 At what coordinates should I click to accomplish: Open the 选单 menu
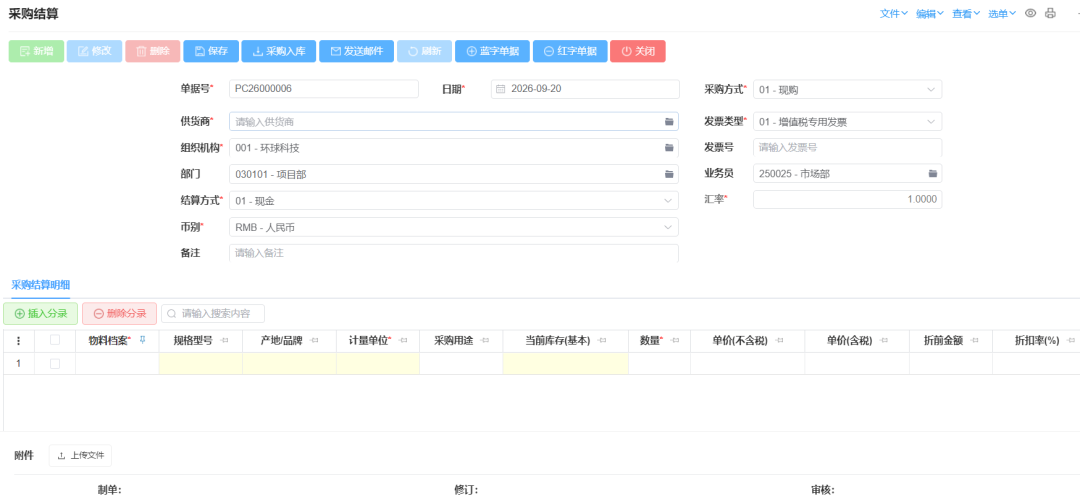click(x=1002, y=14)
